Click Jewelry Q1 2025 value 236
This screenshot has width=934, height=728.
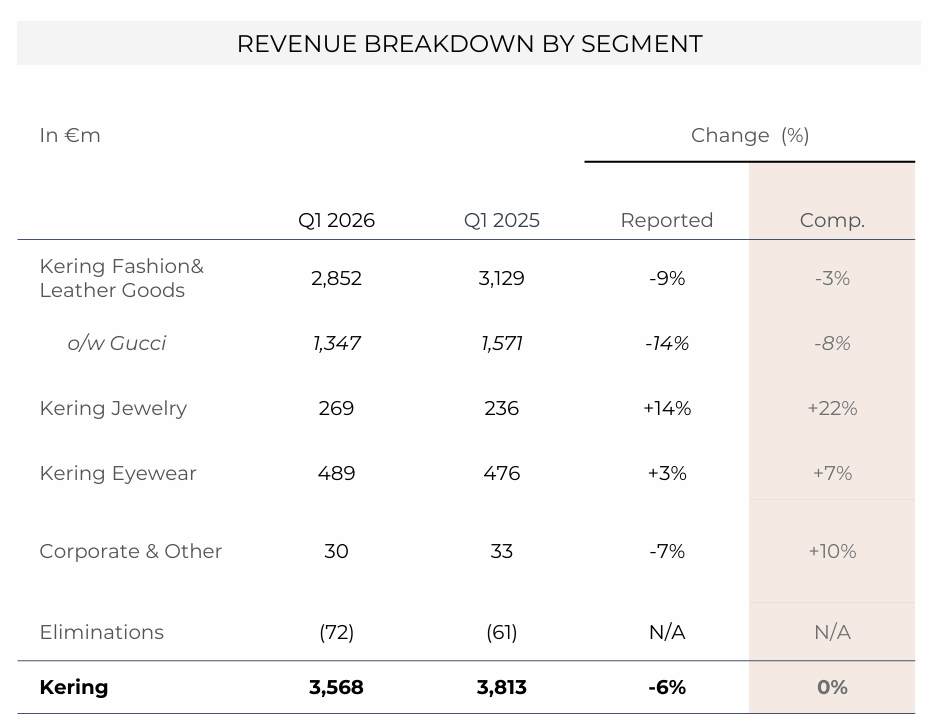pyautogui.click(x=502, y=408)
